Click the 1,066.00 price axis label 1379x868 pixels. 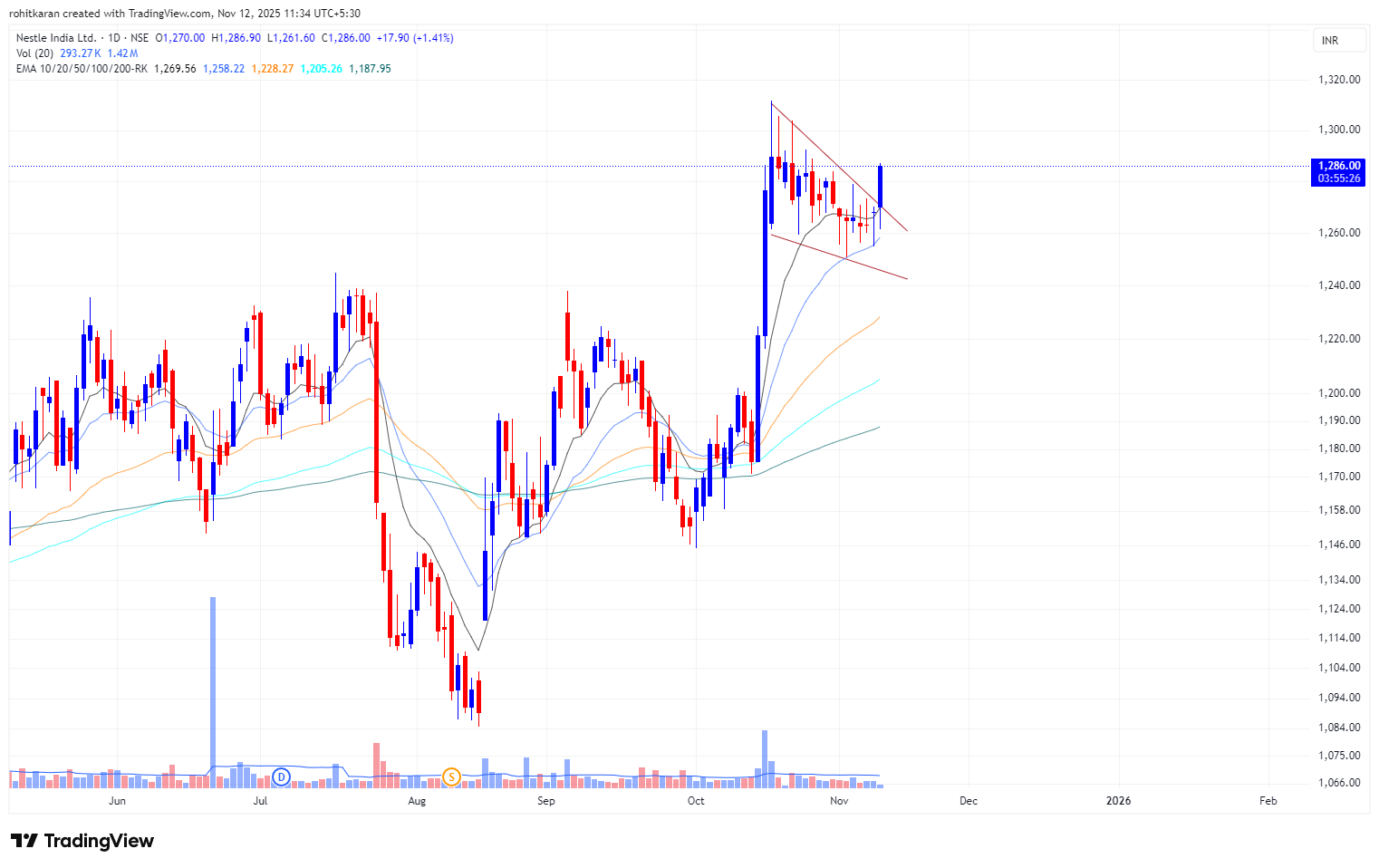[1339, 783]
